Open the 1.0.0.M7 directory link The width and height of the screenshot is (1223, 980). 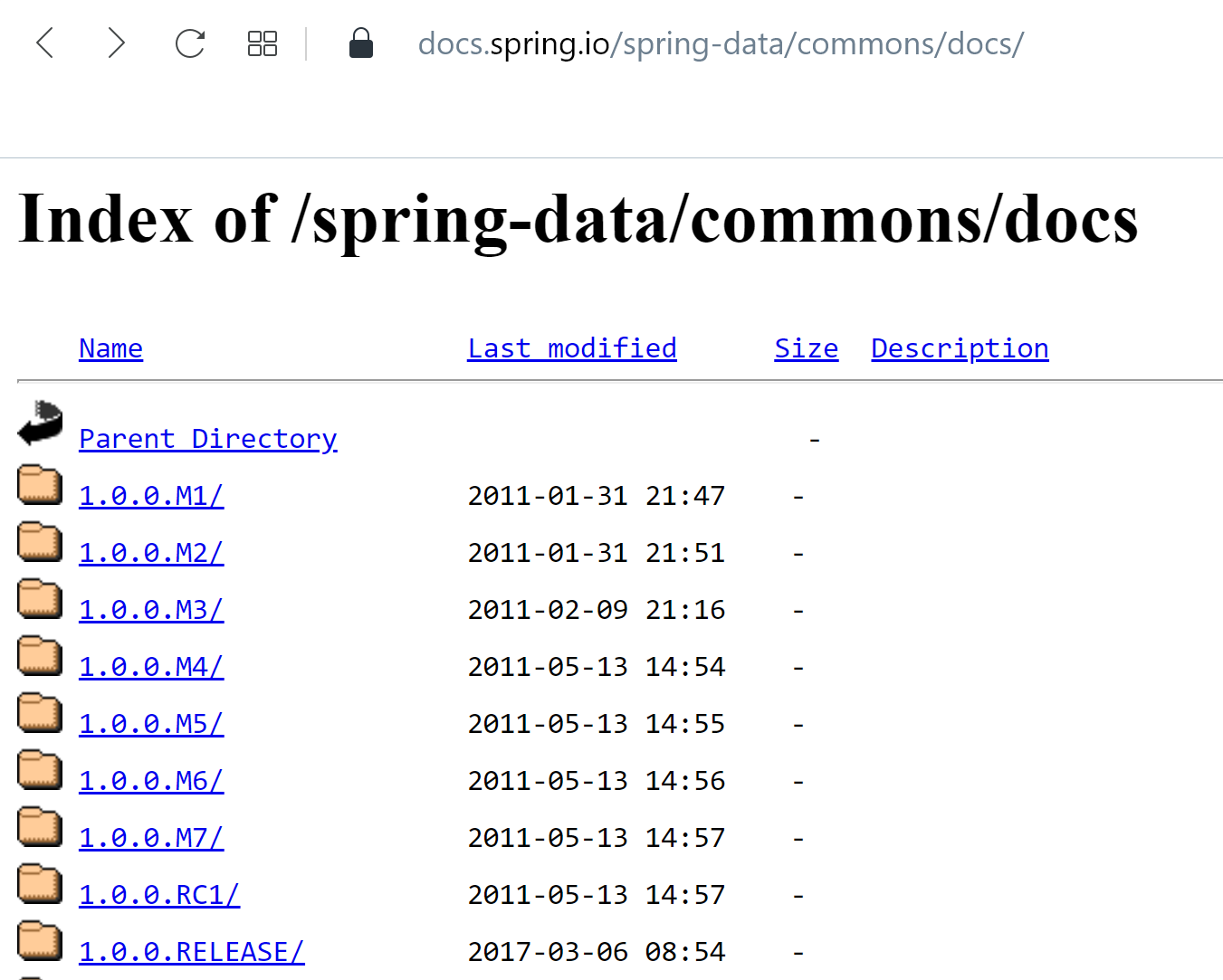pyautogui.click(x=150, y=837)
